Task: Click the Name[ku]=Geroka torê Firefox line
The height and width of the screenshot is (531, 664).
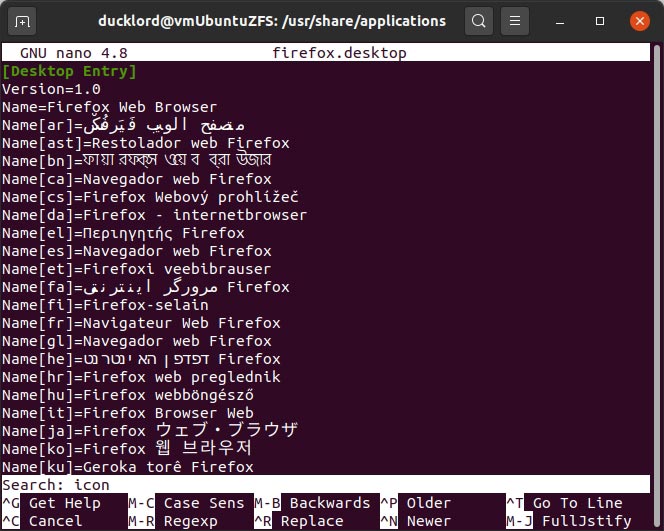Action: pyautogui.click(x=128, y=467)
